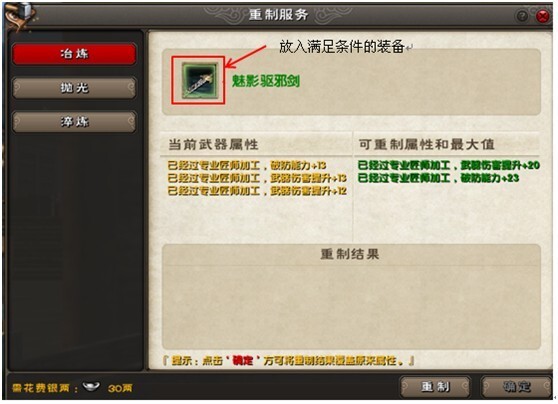Click the 30两 silver cost value

[x=120, y=388]
